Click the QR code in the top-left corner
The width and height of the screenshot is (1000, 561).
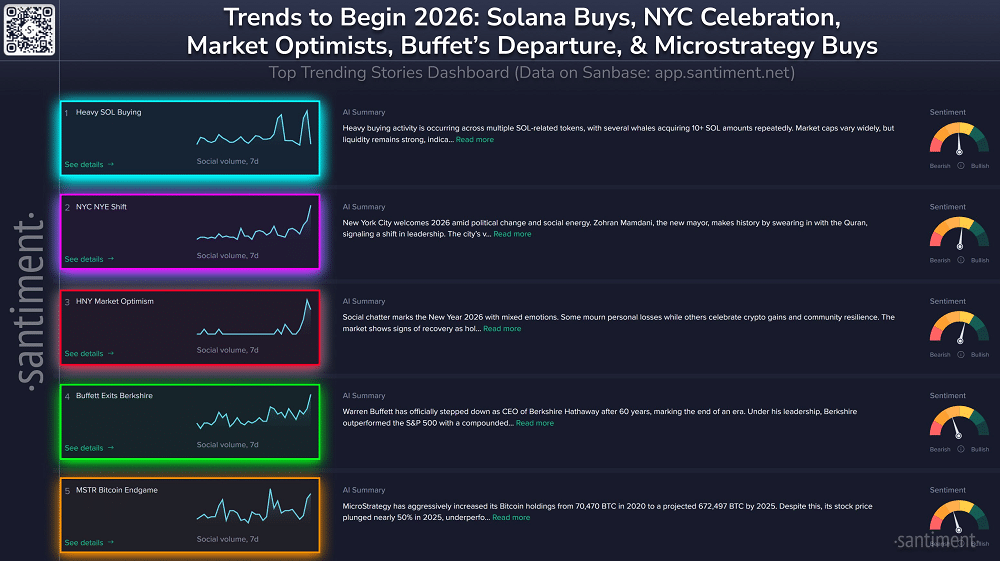[x=30, y=29]
